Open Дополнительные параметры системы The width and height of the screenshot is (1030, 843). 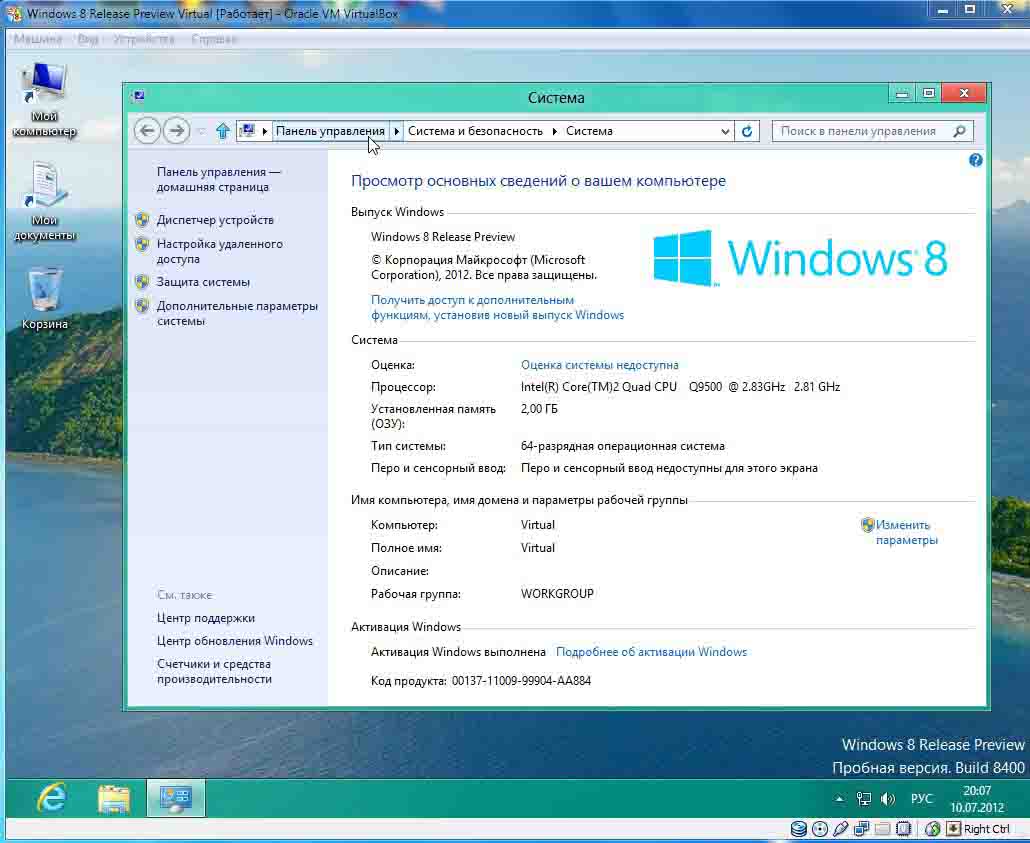pyautogui.click(x=237, y=313)
